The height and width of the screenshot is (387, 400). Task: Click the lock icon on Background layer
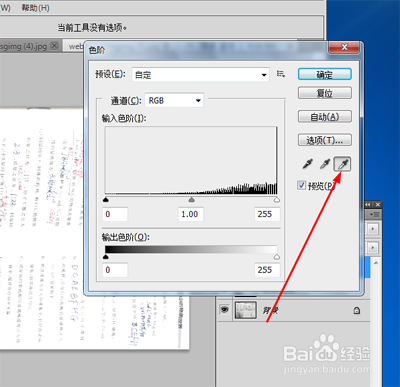(357, 311)
